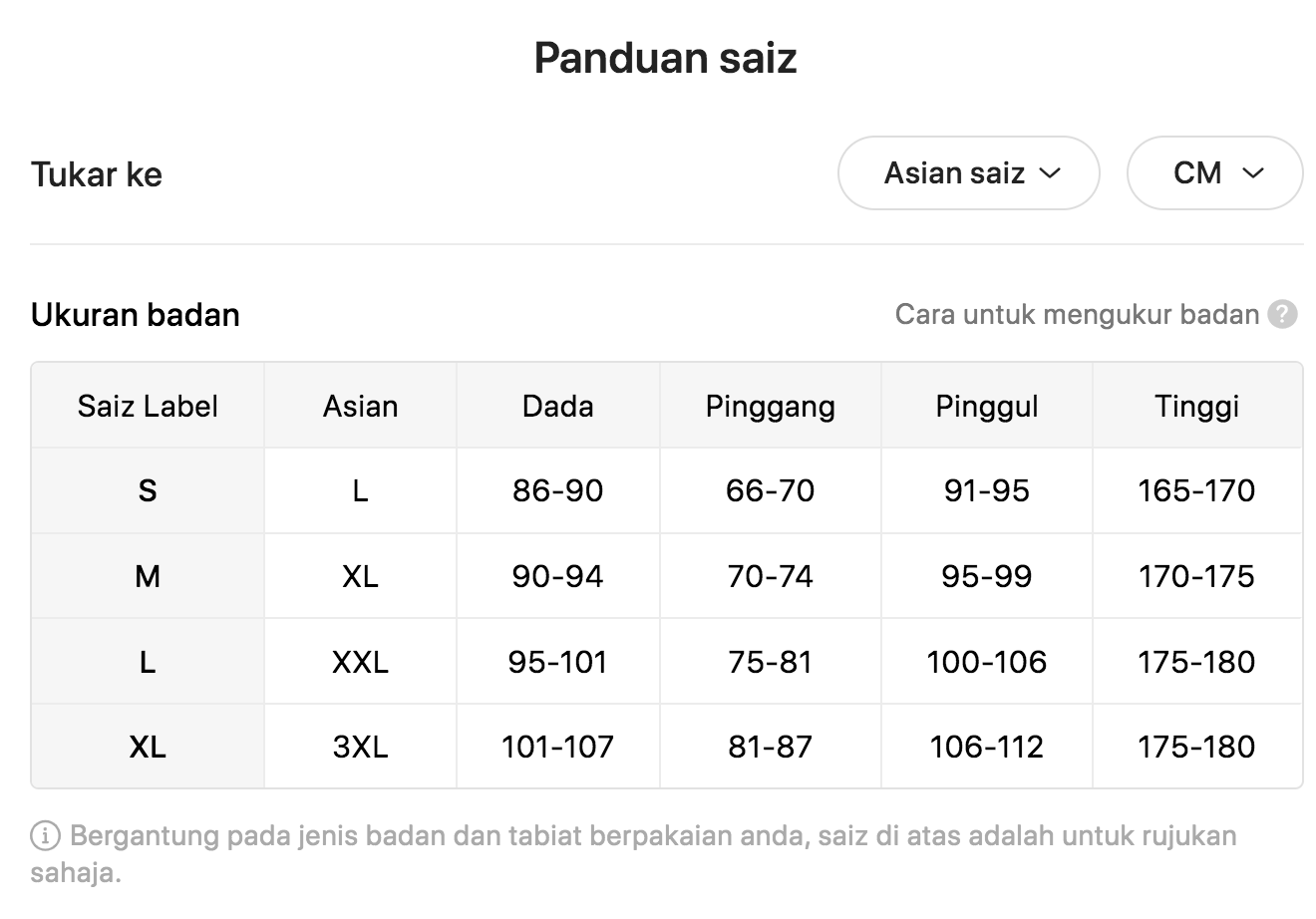Click the Pinggul column header
Viewport: 1316px width, 919px height.
point(986,406)
